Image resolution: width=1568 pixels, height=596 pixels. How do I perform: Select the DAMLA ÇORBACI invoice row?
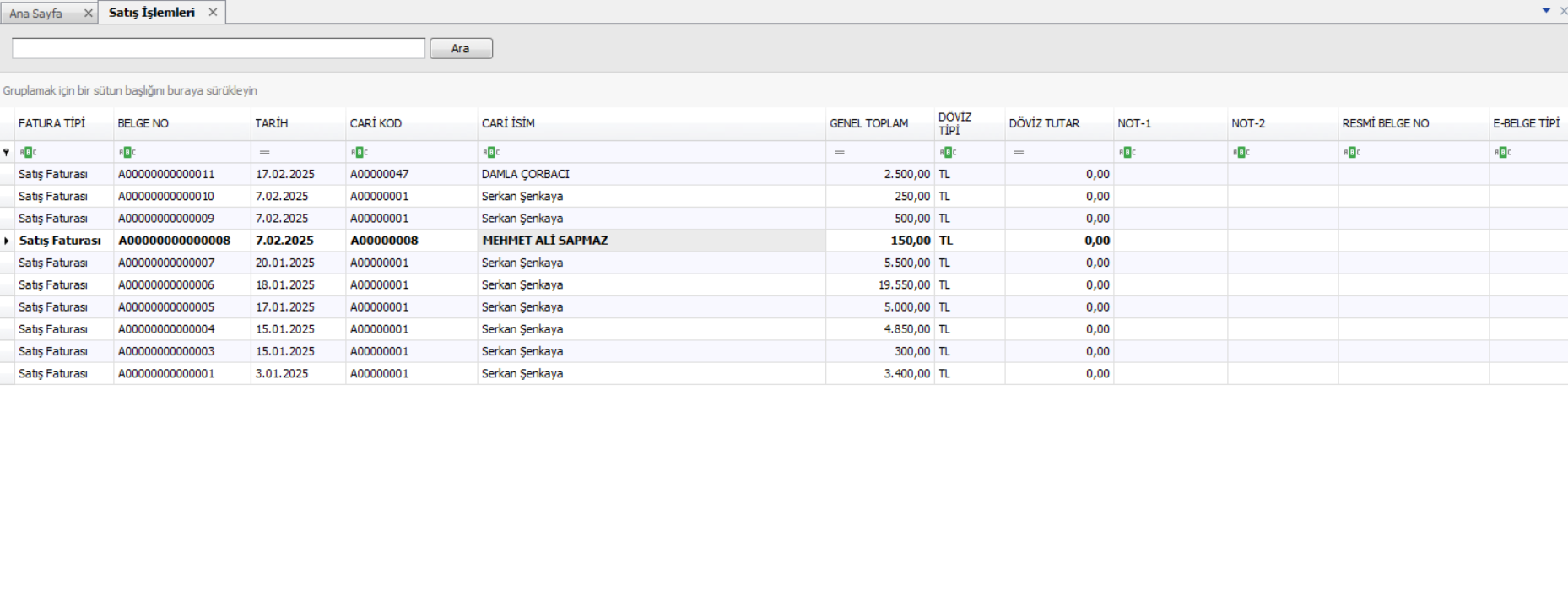pyautogui.click(x=525, y=174)
